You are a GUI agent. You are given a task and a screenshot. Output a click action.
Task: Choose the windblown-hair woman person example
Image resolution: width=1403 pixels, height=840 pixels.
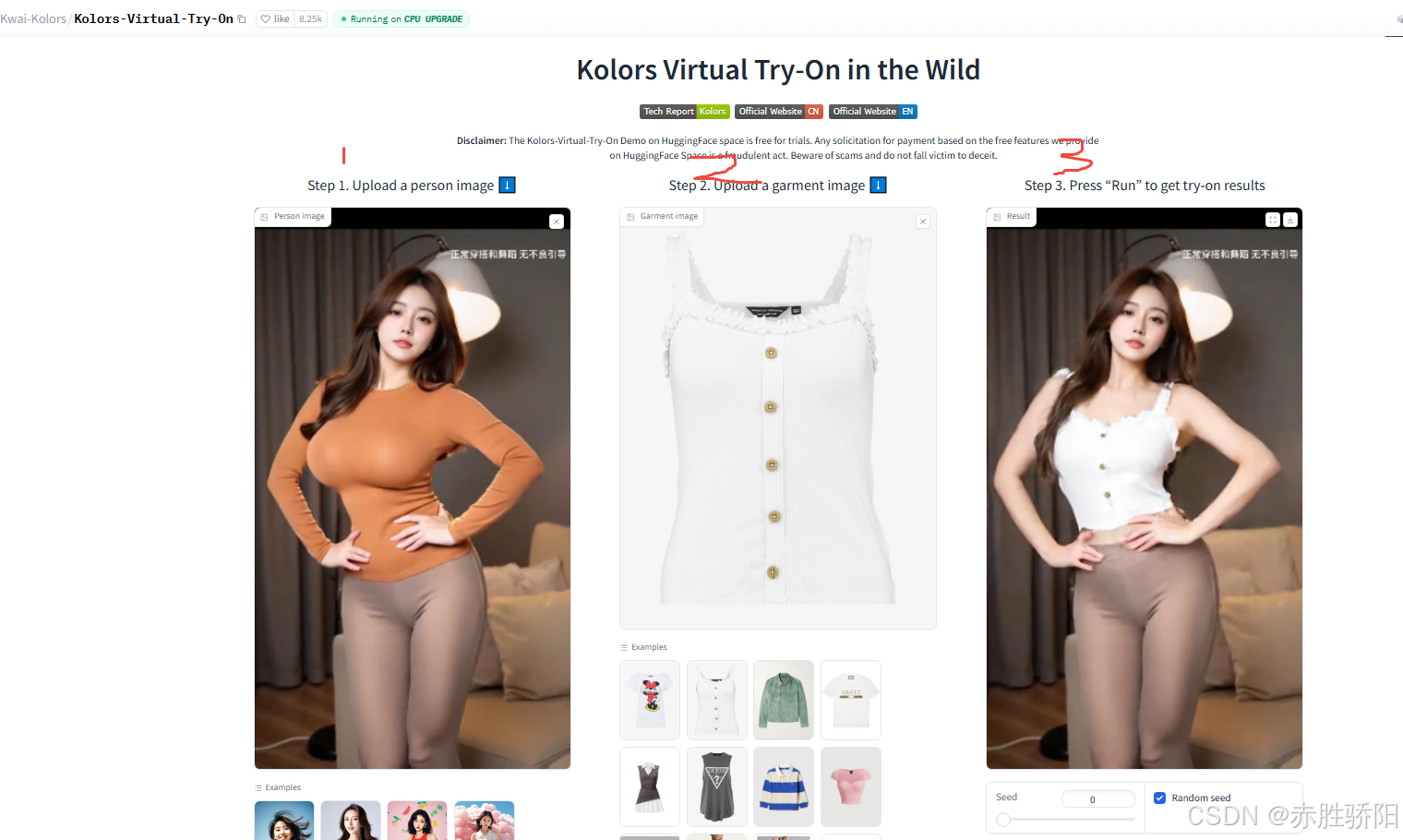point(284,821)
